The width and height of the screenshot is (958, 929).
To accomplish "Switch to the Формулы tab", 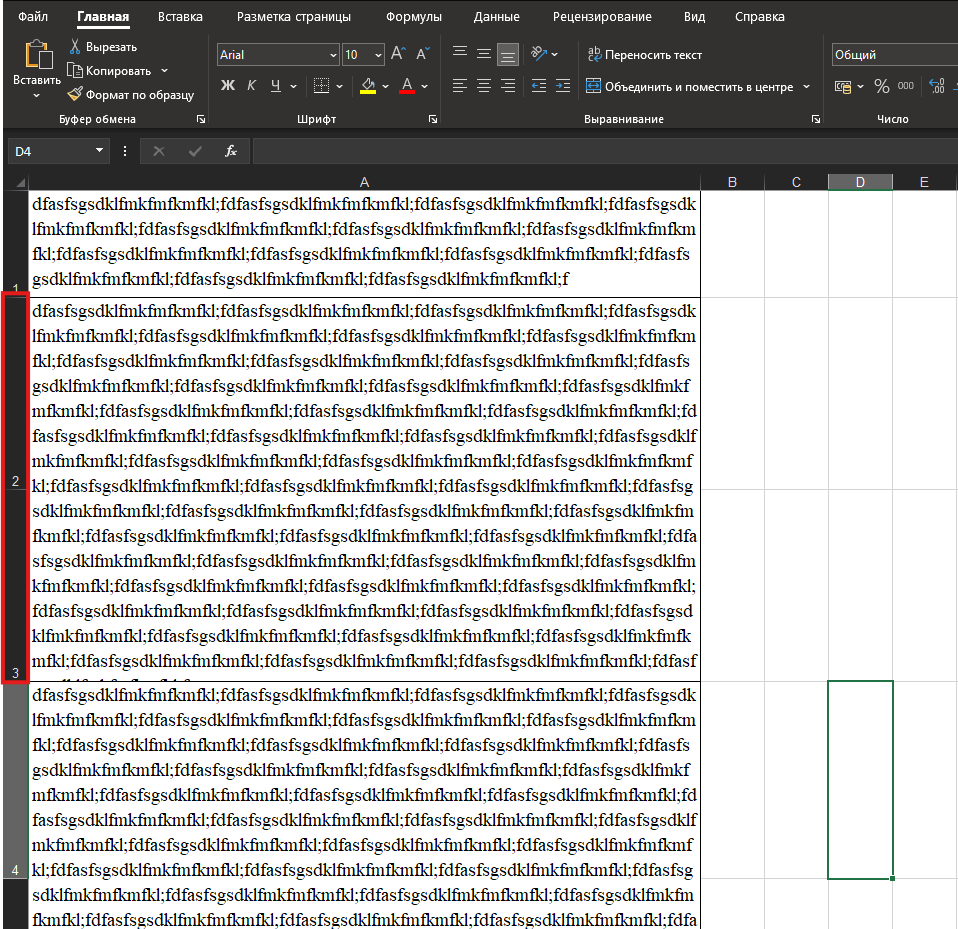I will (414, 16).
